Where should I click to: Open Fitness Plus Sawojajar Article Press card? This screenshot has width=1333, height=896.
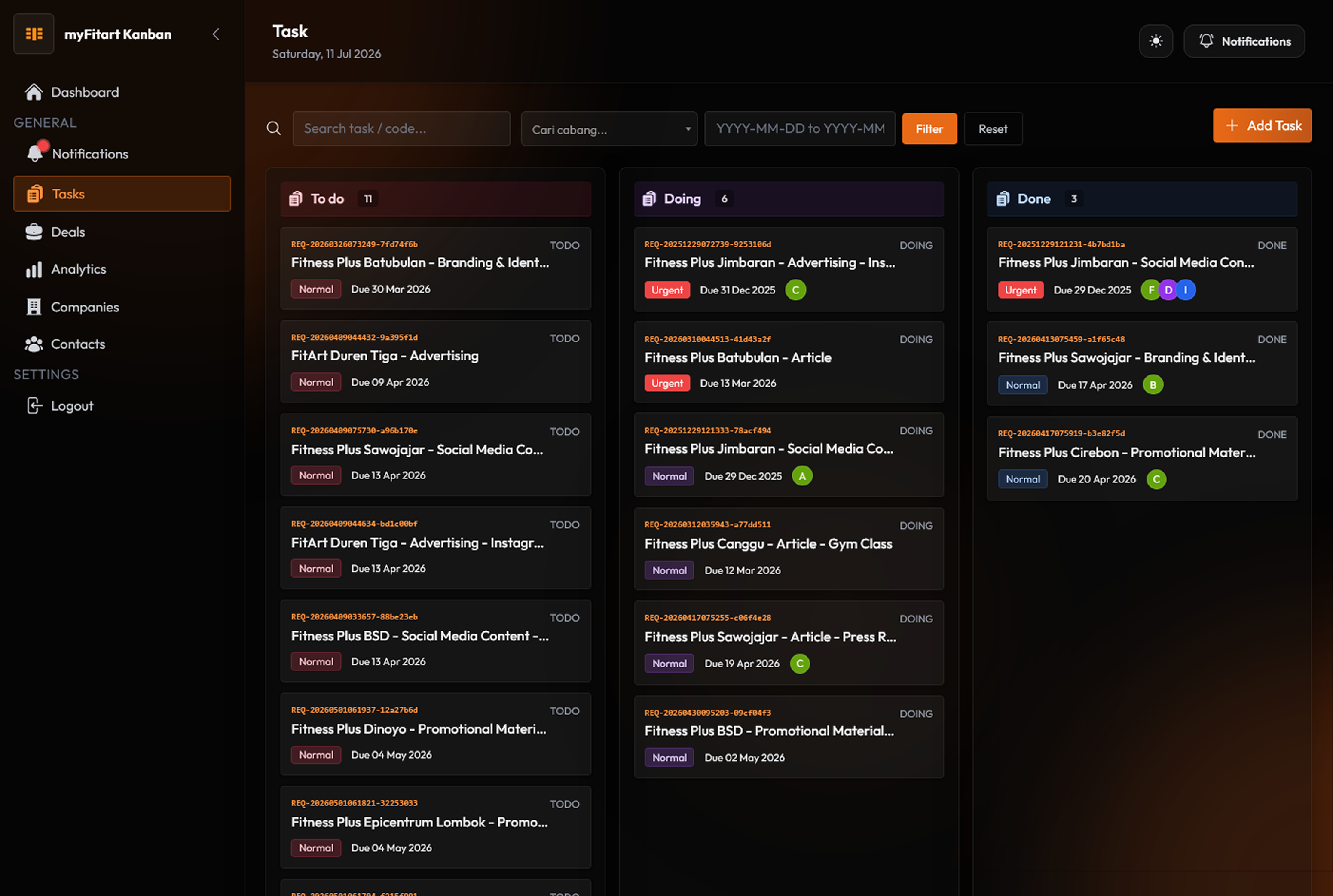(789, 643)
